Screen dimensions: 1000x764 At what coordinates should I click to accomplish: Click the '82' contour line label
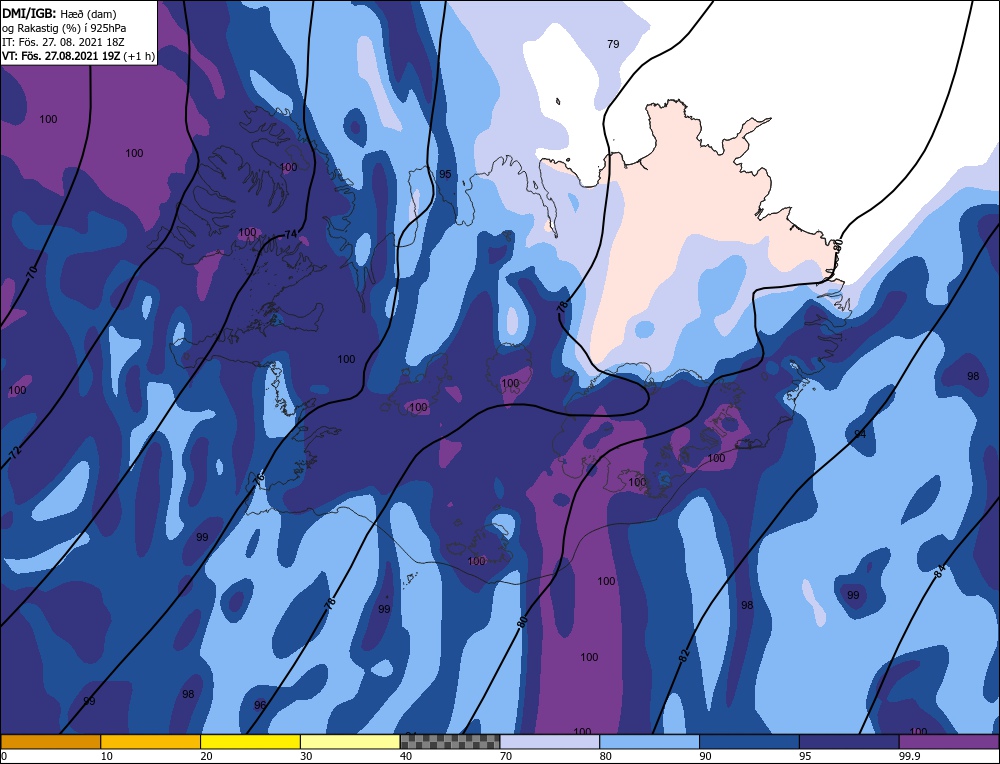(x=684, y=655)
